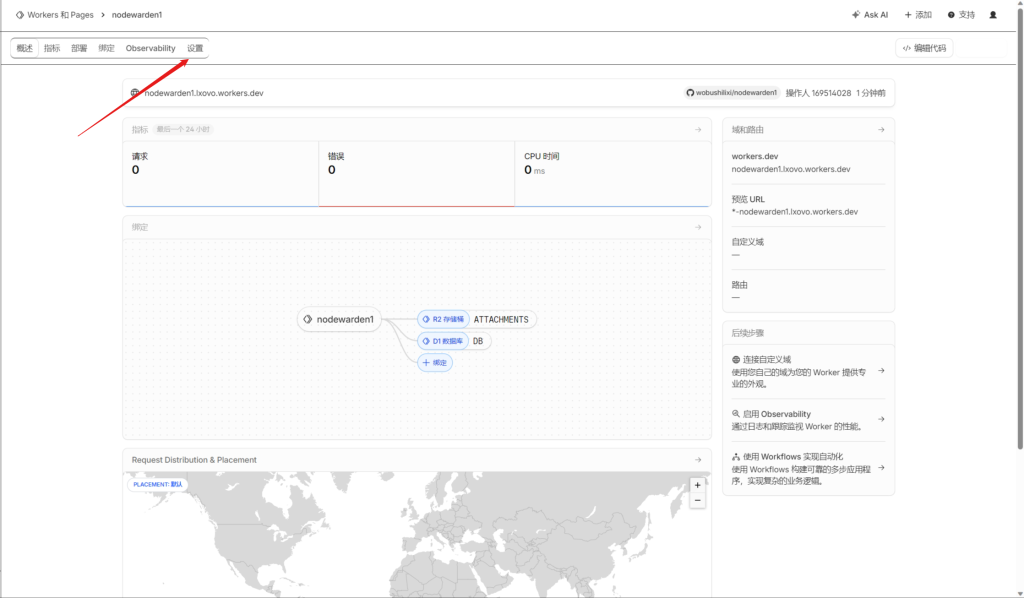The image size is (1024, 598).
Task: Switch to the 部署 tab
Action: click(79, 48)
